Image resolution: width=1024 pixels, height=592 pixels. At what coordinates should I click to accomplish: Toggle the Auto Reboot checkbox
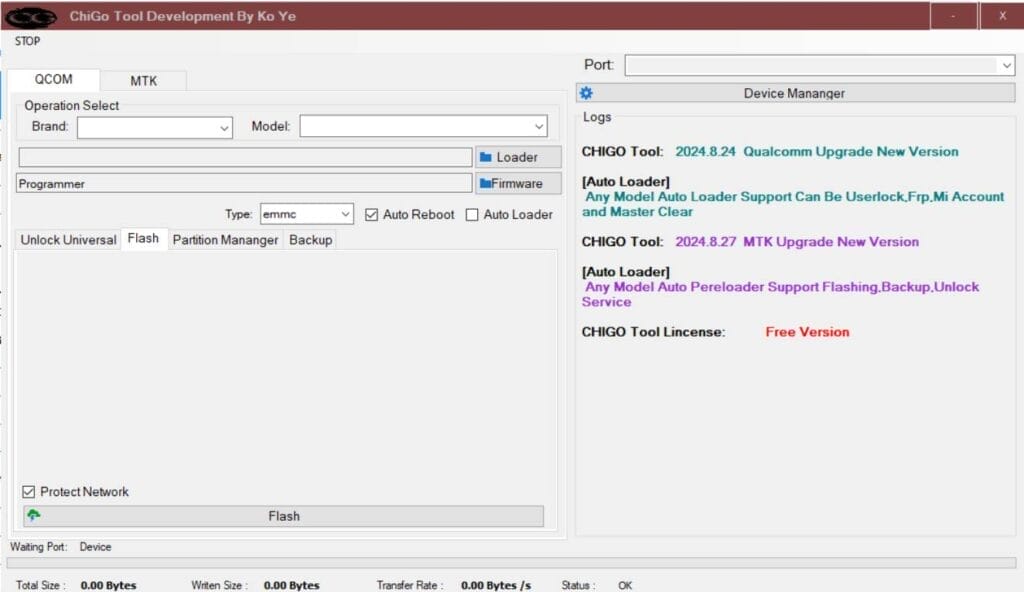[x=372, y=215]
